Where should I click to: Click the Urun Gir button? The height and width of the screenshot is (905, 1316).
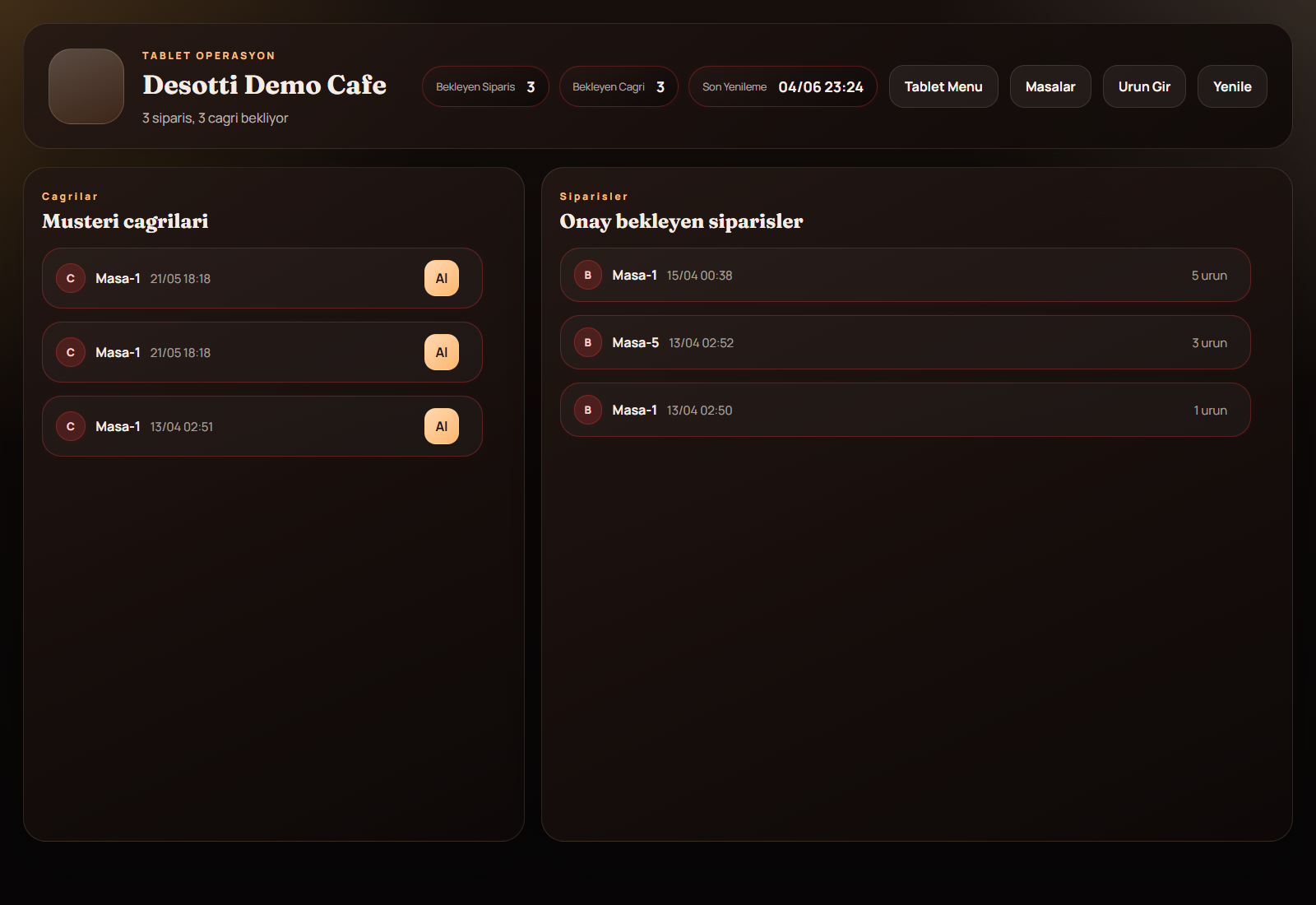[x=1144, y=86]
